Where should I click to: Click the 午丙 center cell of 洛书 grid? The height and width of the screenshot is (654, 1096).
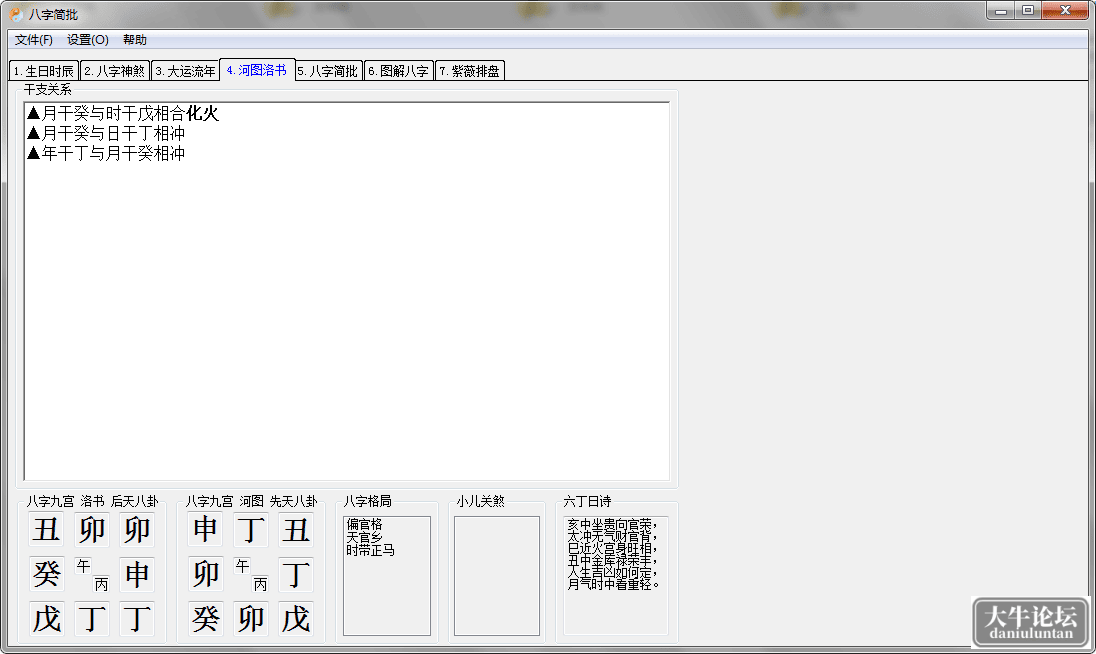click(x=92, y=574)
